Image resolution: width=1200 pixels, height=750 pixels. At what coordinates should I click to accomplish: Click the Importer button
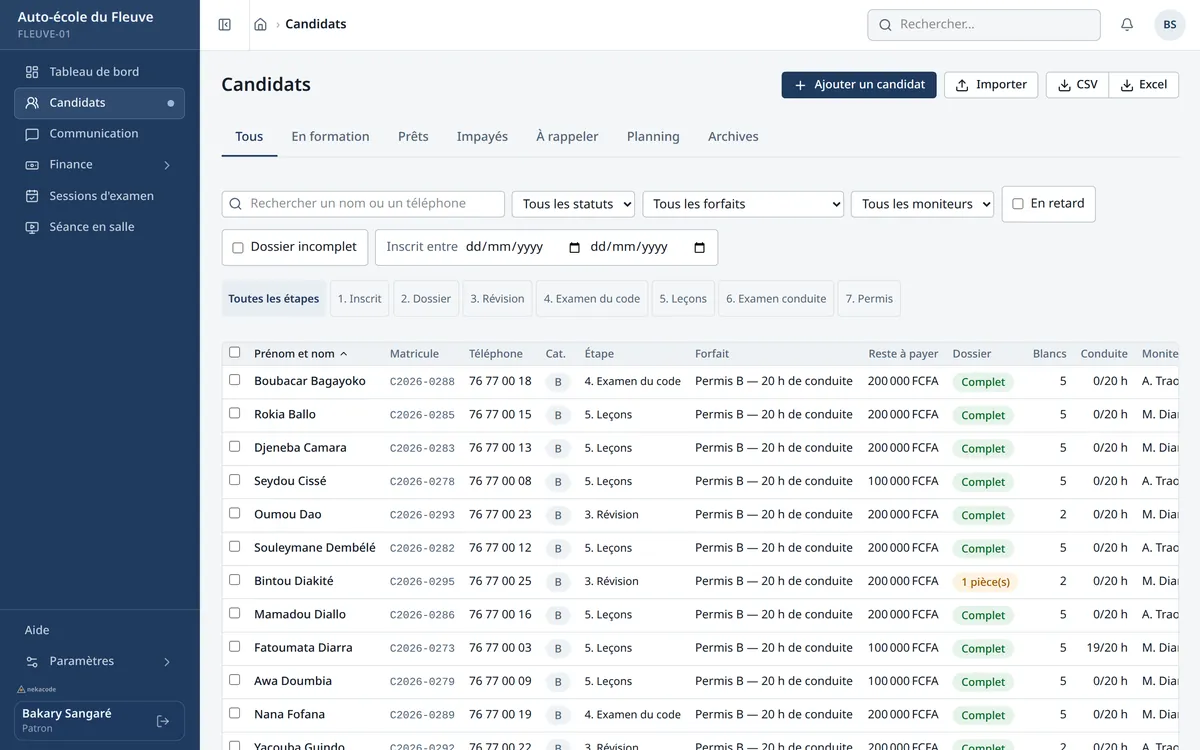[991, 85]
